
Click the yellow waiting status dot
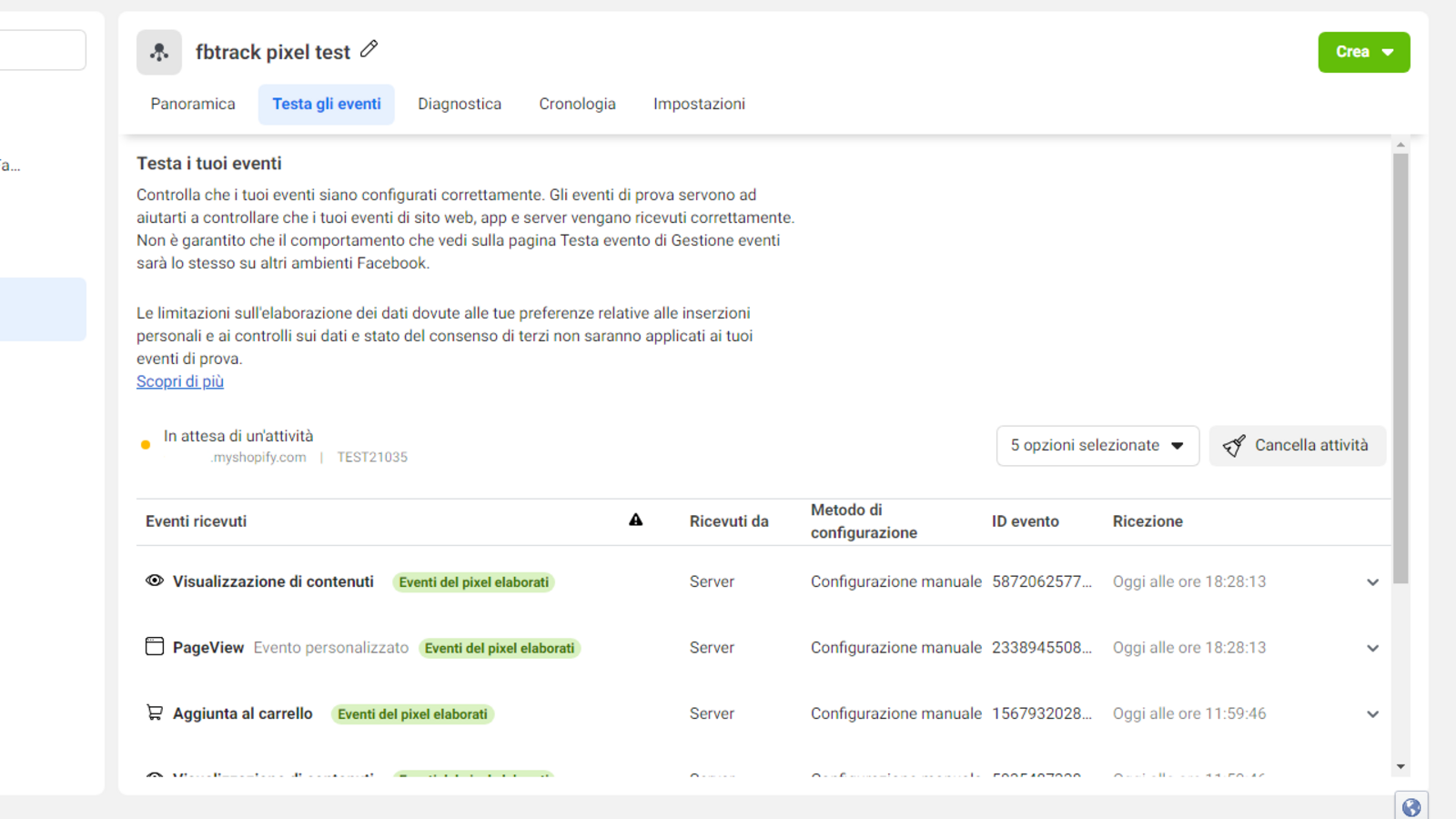pyautogui.click(x=146, y=445)
